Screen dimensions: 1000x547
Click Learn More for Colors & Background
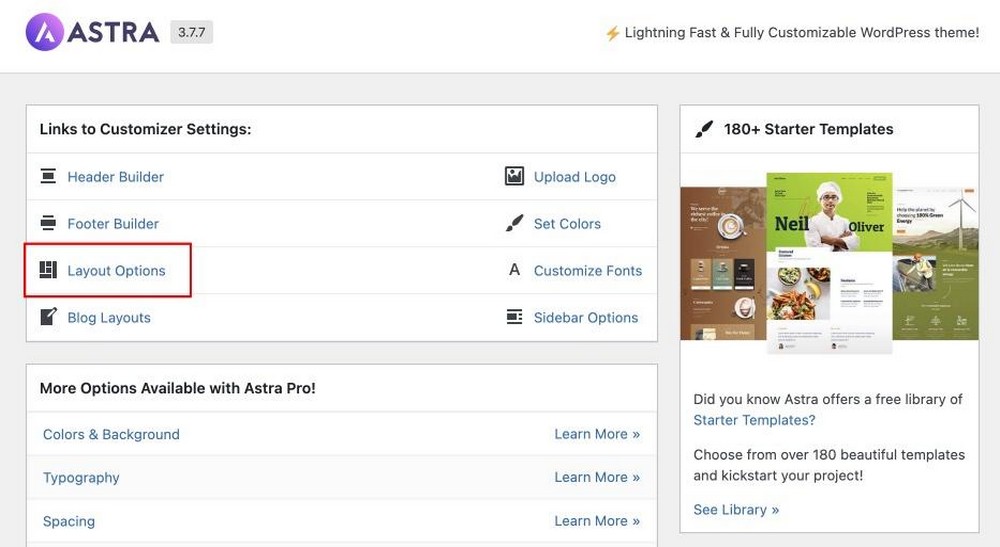click(x=597, y=434)
